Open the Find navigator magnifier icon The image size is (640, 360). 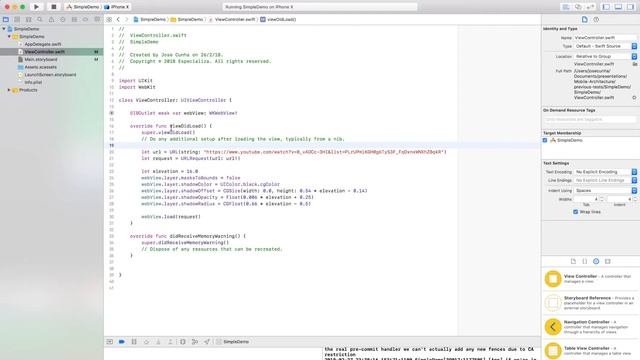point(40,19)
